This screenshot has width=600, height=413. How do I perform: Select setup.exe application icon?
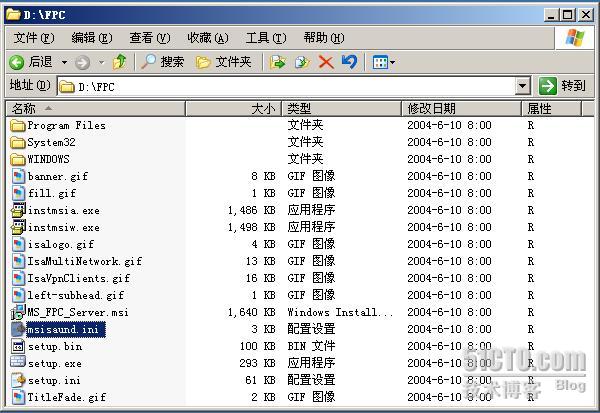tap(18, 362)
